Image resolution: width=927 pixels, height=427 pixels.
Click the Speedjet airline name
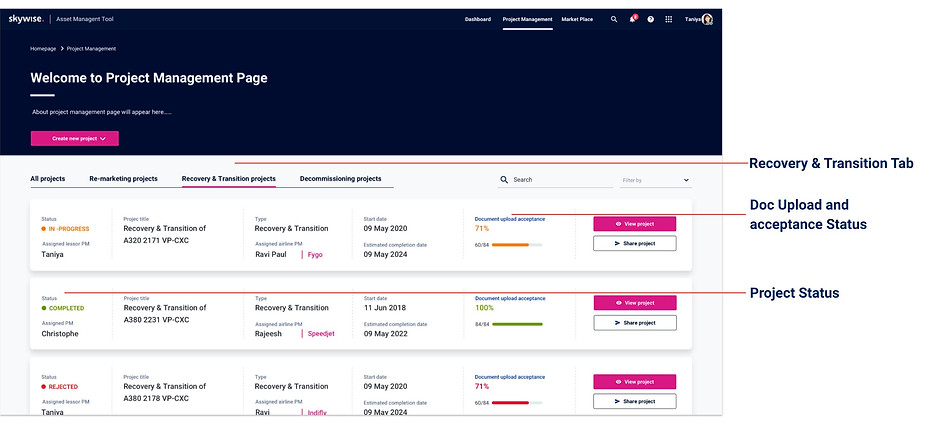[x=321, y=334]
